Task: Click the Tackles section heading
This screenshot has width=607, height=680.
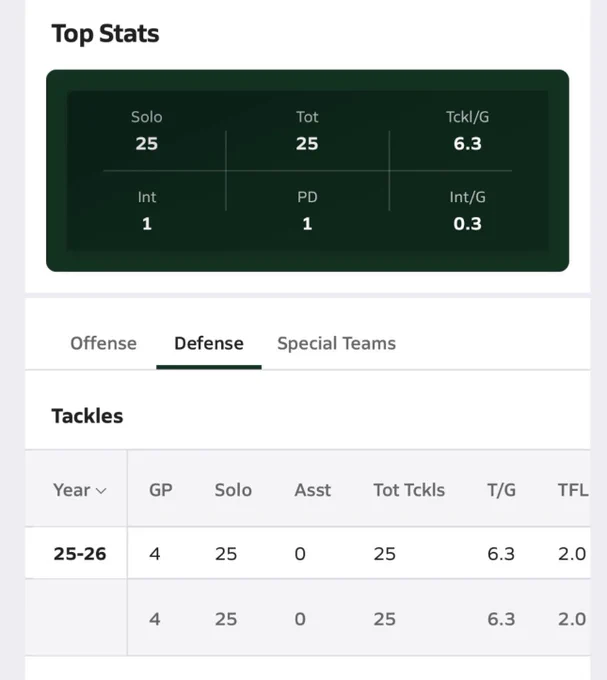Action: point(87,416)
